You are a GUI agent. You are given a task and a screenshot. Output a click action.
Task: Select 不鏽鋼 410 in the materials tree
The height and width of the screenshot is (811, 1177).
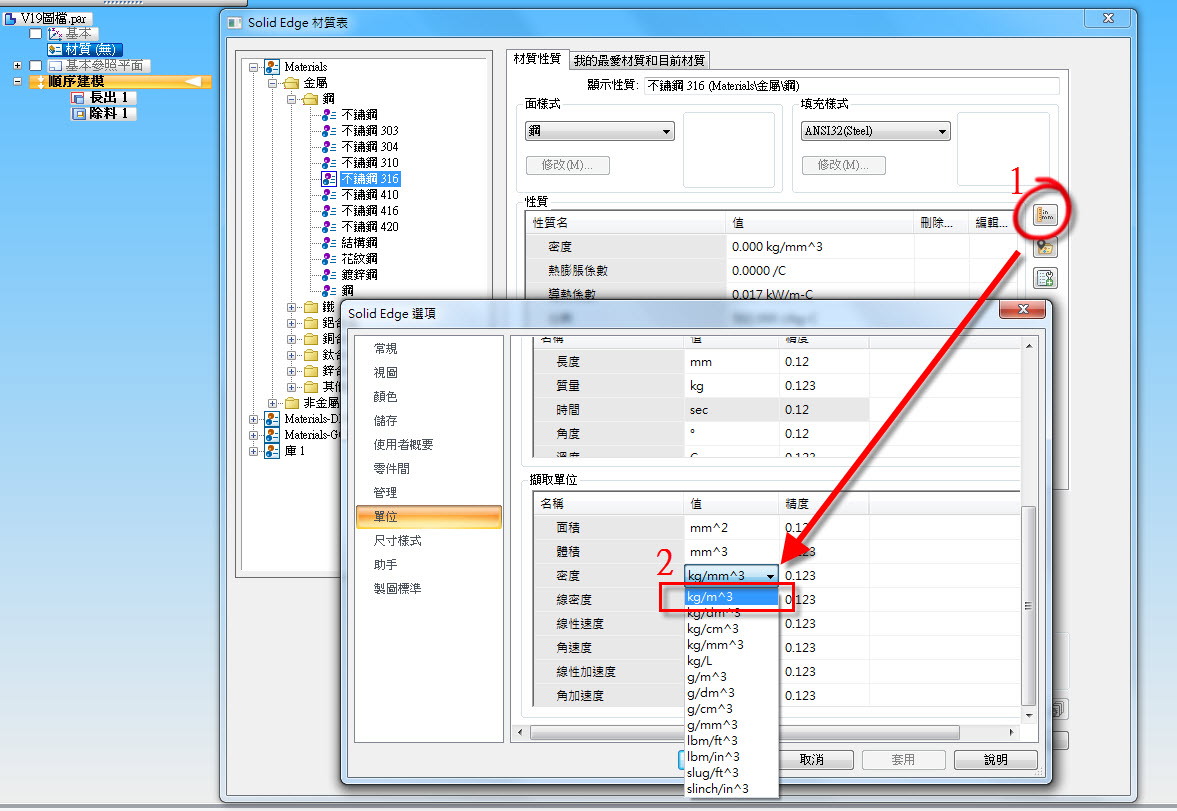[369, 194]
